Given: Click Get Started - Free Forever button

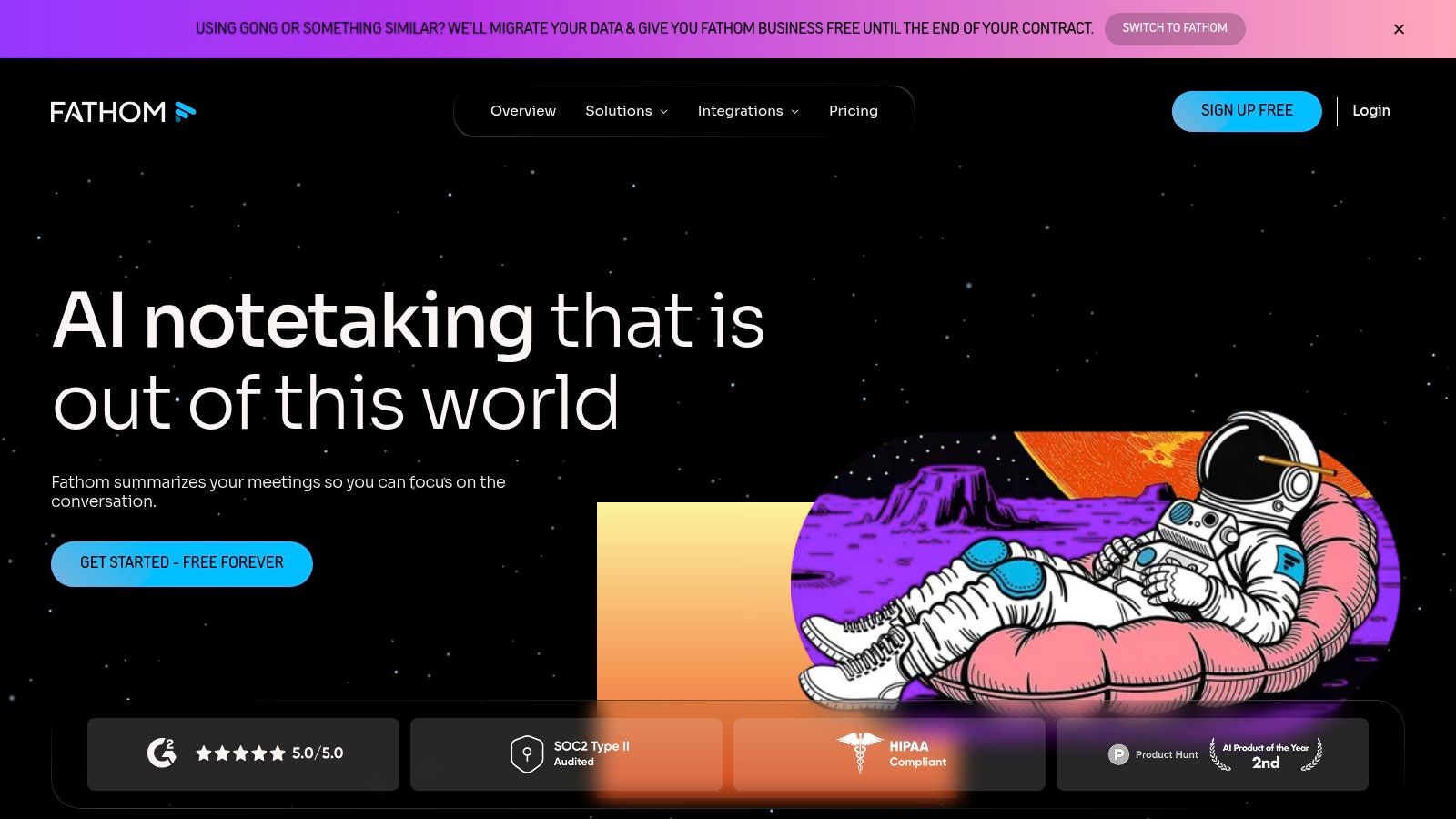Looking at the screenshot, I should tap(182, 563).
